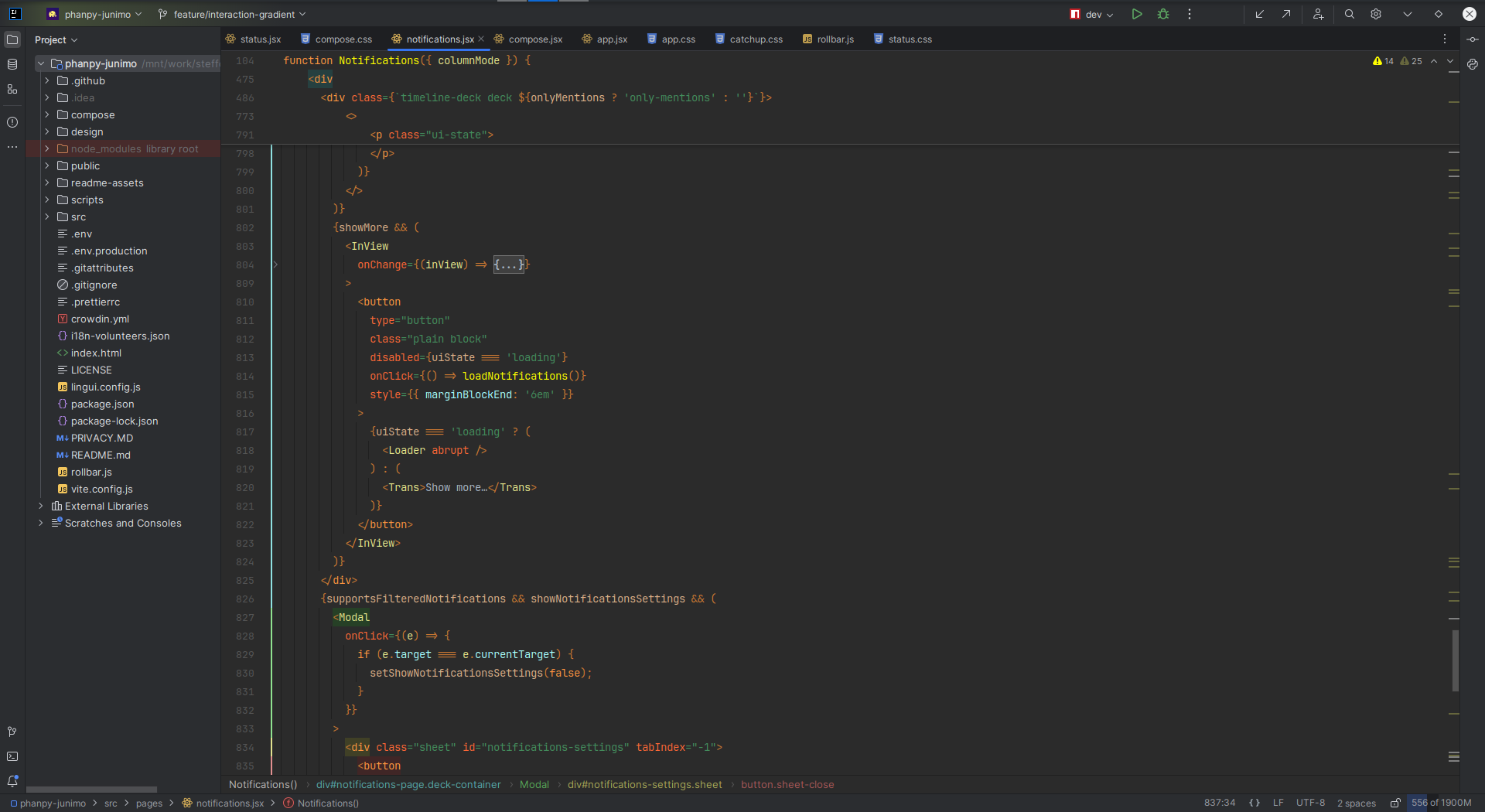1485x812 pixels.
Task: Expand the .github folder
Action: point(47,80)
